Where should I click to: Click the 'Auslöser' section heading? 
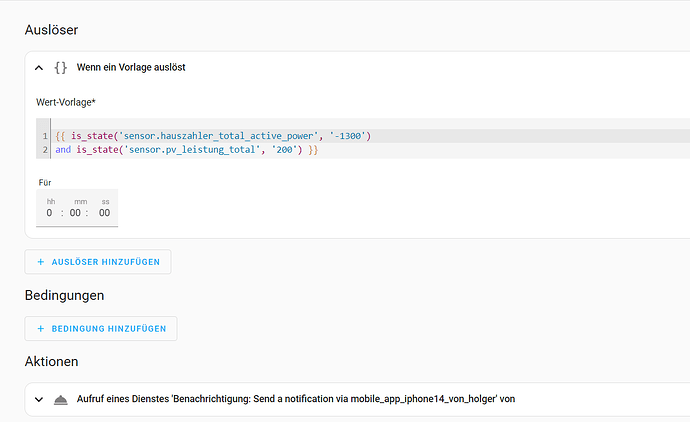click(51, 29)
